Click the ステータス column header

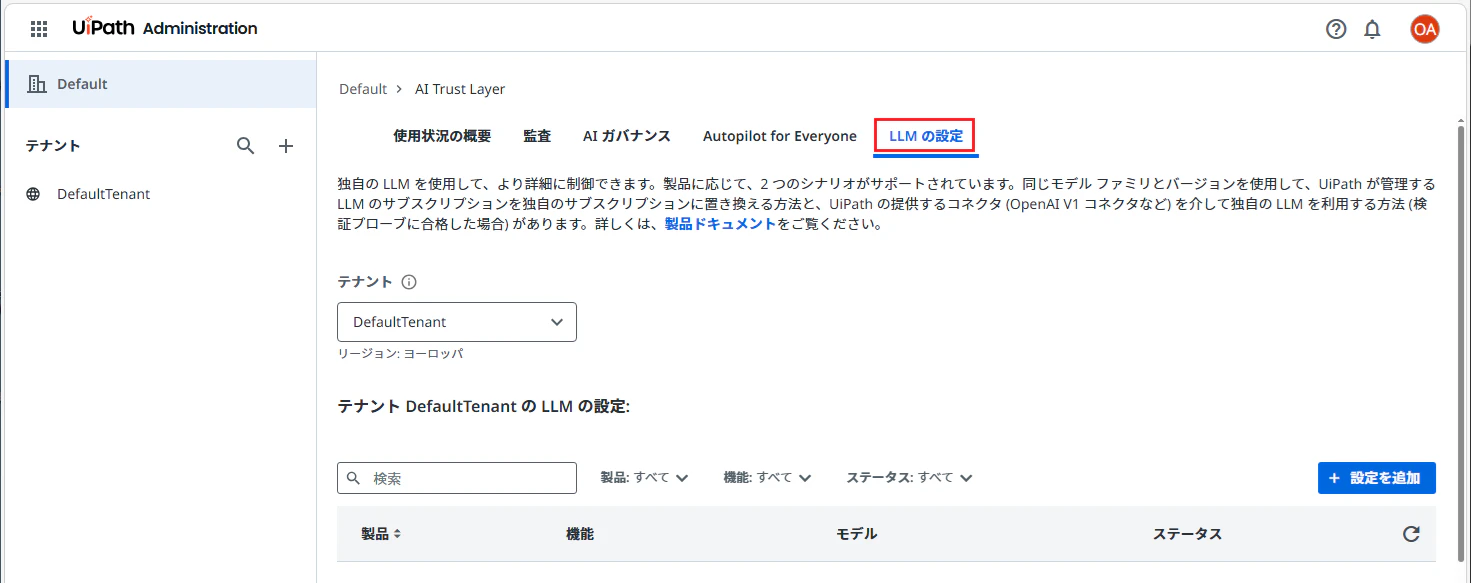click(1188, 534)
